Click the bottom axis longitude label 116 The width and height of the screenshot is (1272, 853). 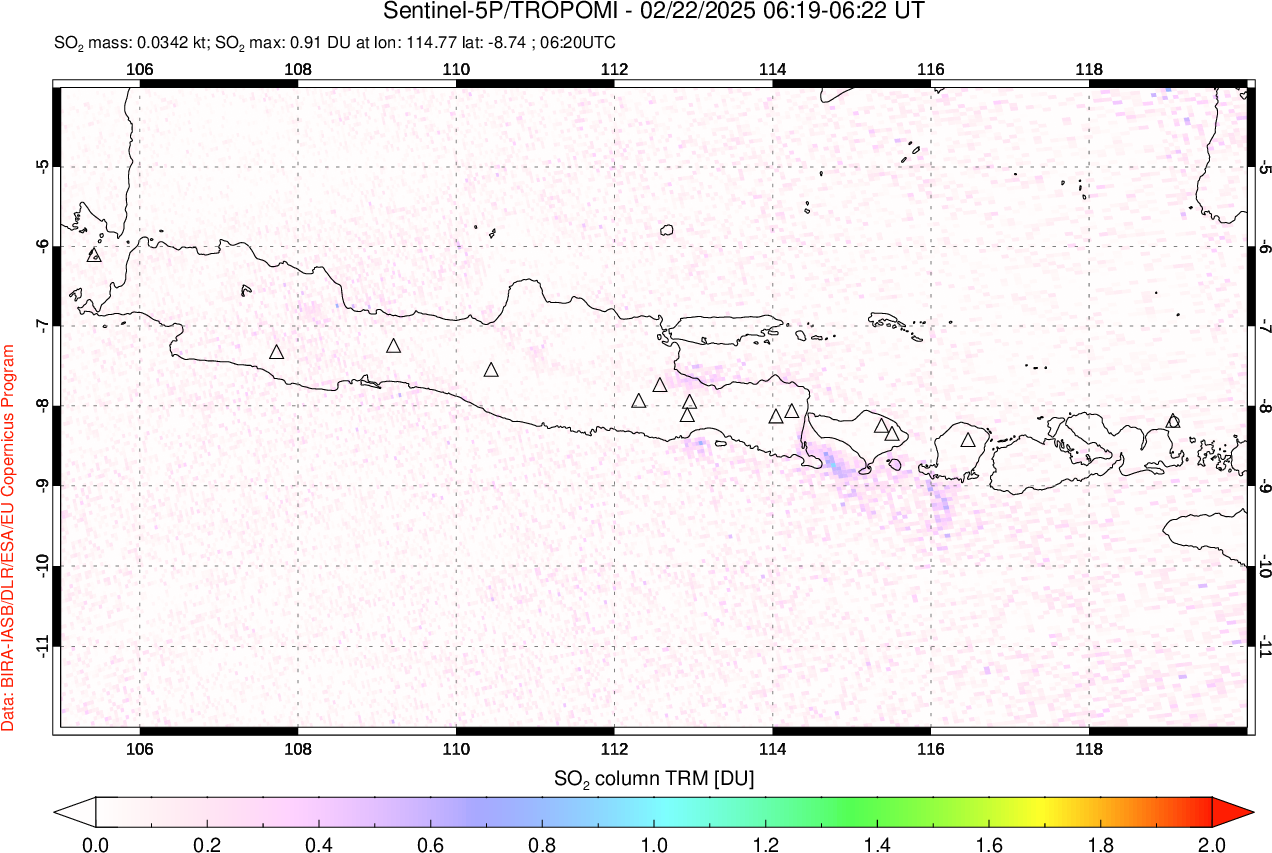[930, 749]
